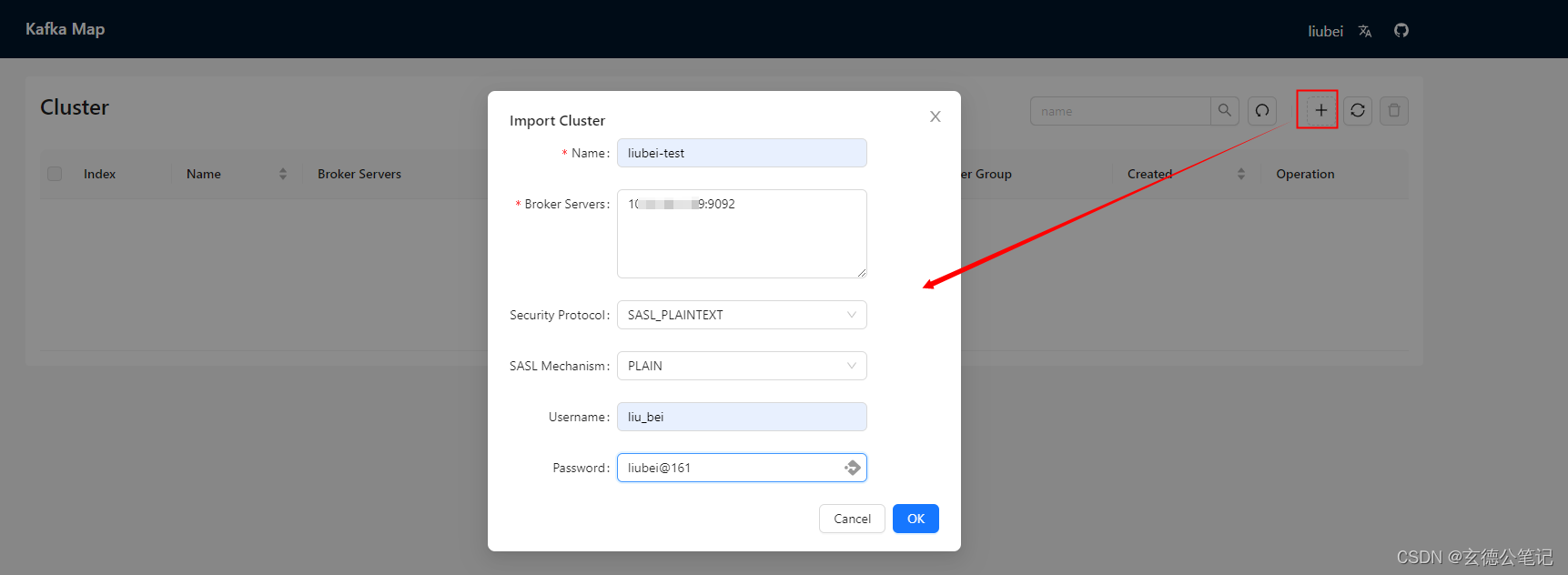1568x575 pixels.
Task: Click the trash delete icon
Action: 1394,111
